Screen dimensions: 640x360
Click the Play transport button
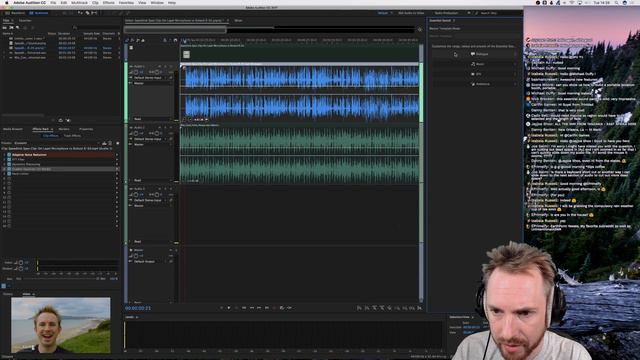click(x=229, y=308)
